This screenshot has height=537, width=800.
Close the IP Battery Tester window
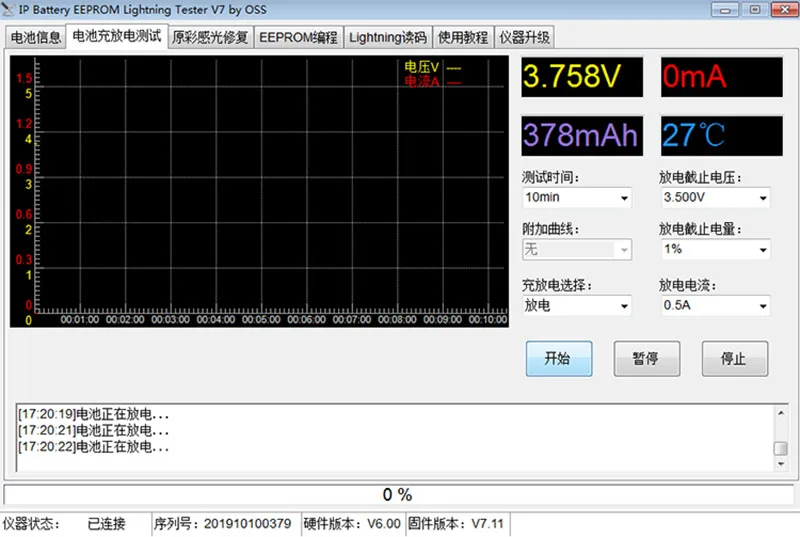tap(785, 10)
